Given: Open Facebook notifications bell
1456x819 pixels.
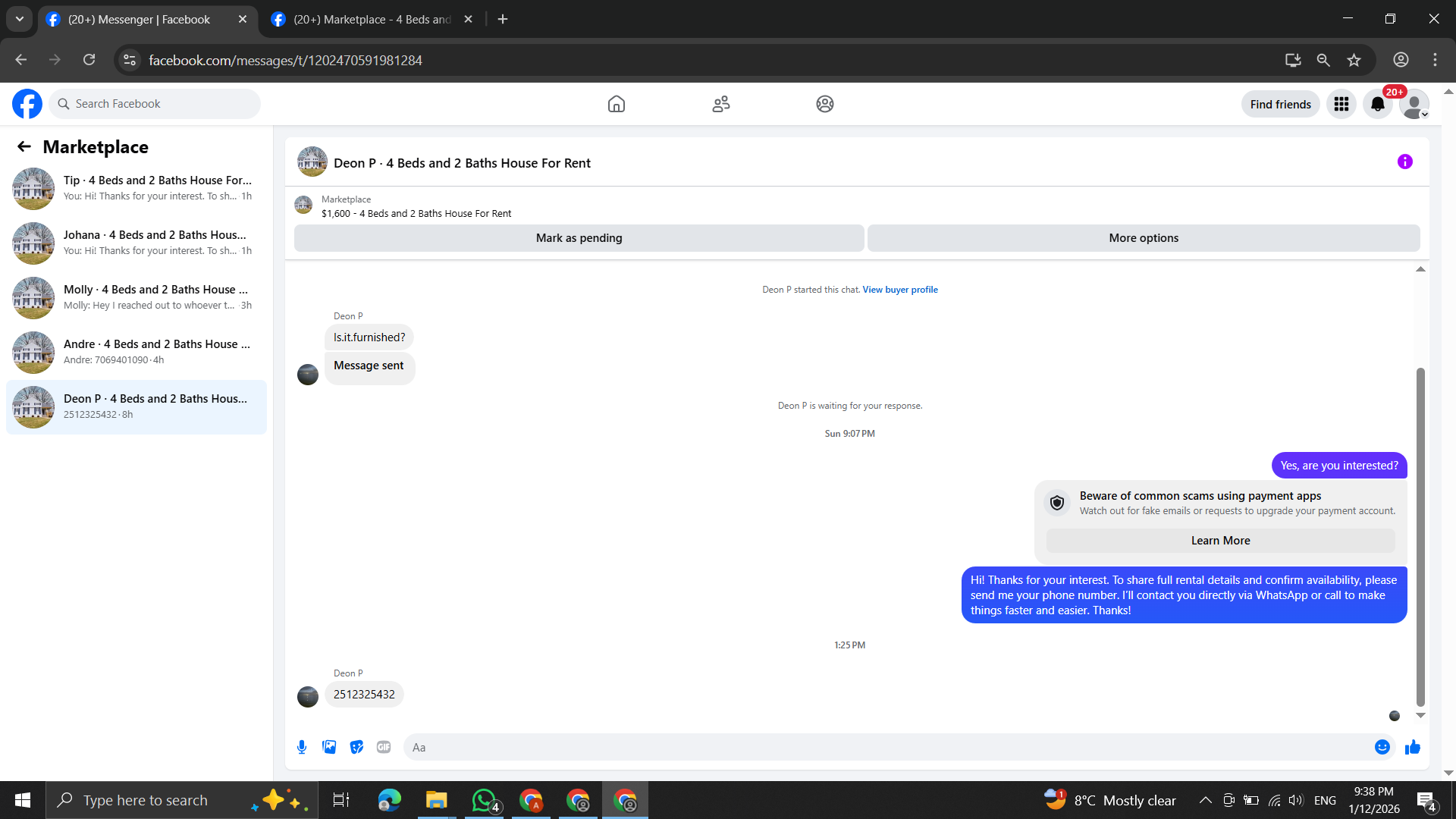Looking at the screenshot, I should 1377,104.
